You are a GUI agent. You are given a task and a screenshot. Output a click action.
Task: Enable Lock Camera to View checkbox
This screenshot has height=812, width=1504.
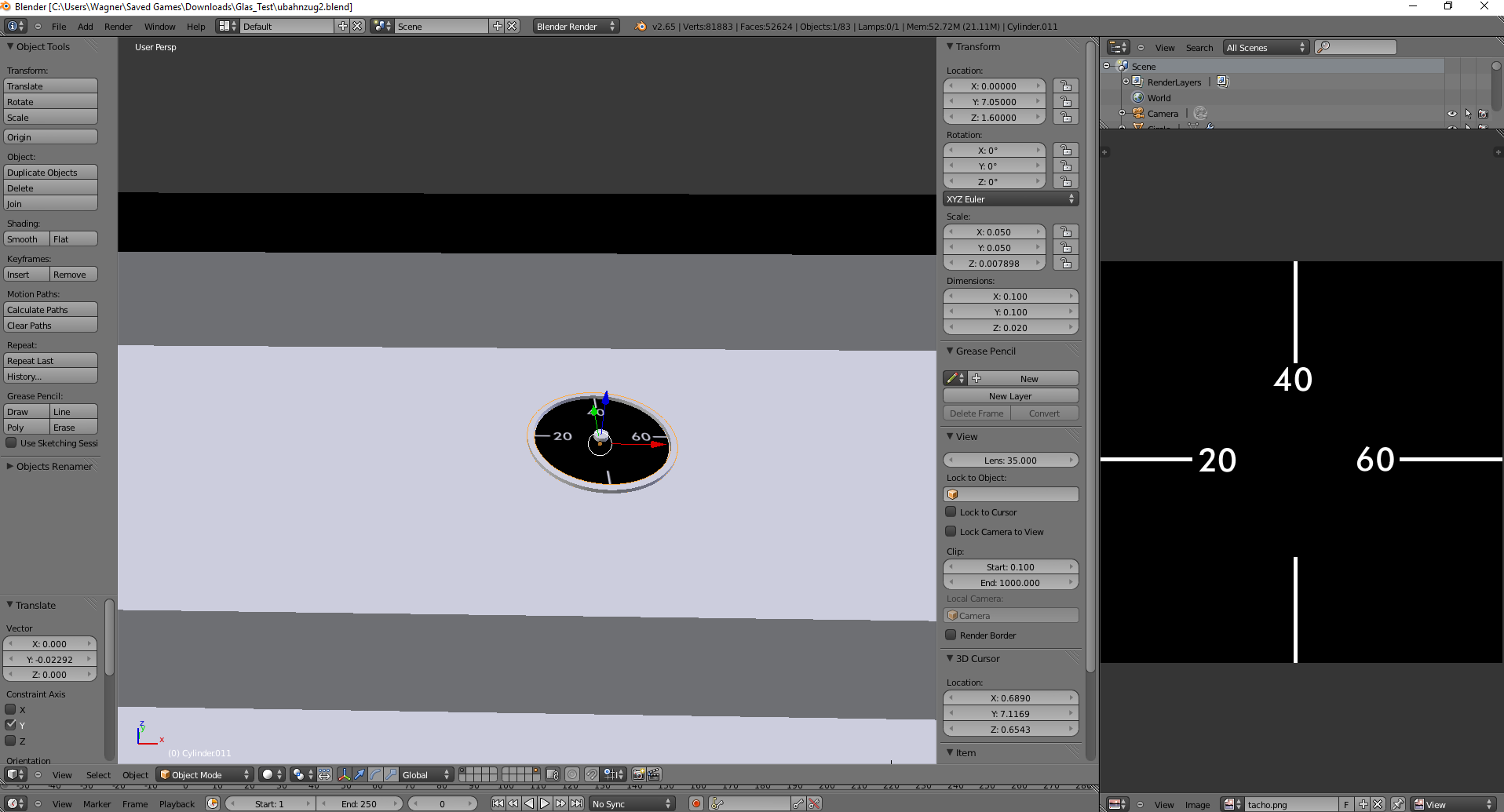click(x=951, y=531)
